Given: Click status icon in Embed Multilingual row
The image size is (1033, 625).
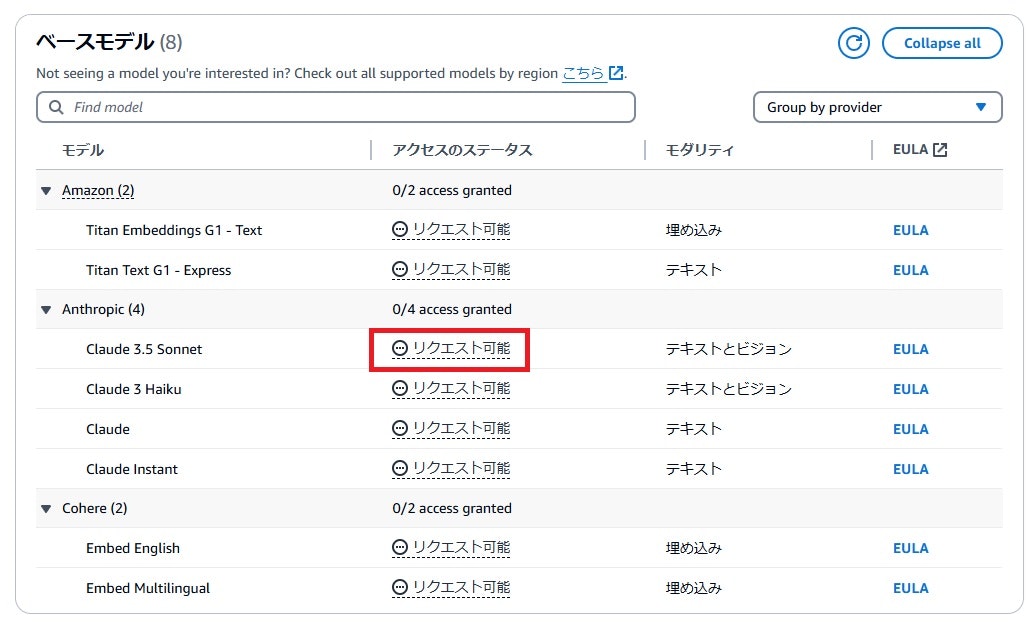Looking at the screenshot, I should [x=400, y=587].
